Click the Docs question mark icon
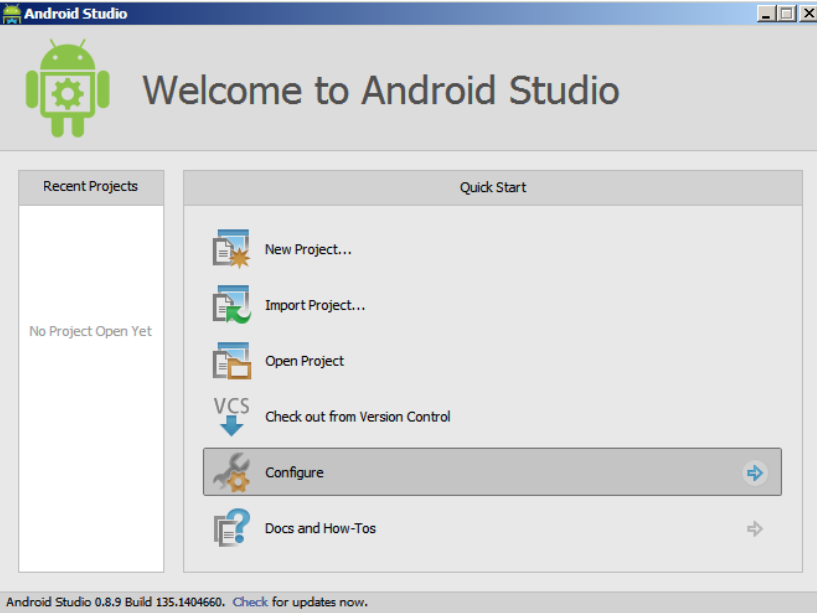This screenshot has width=817, height=613. click(231, 528)
